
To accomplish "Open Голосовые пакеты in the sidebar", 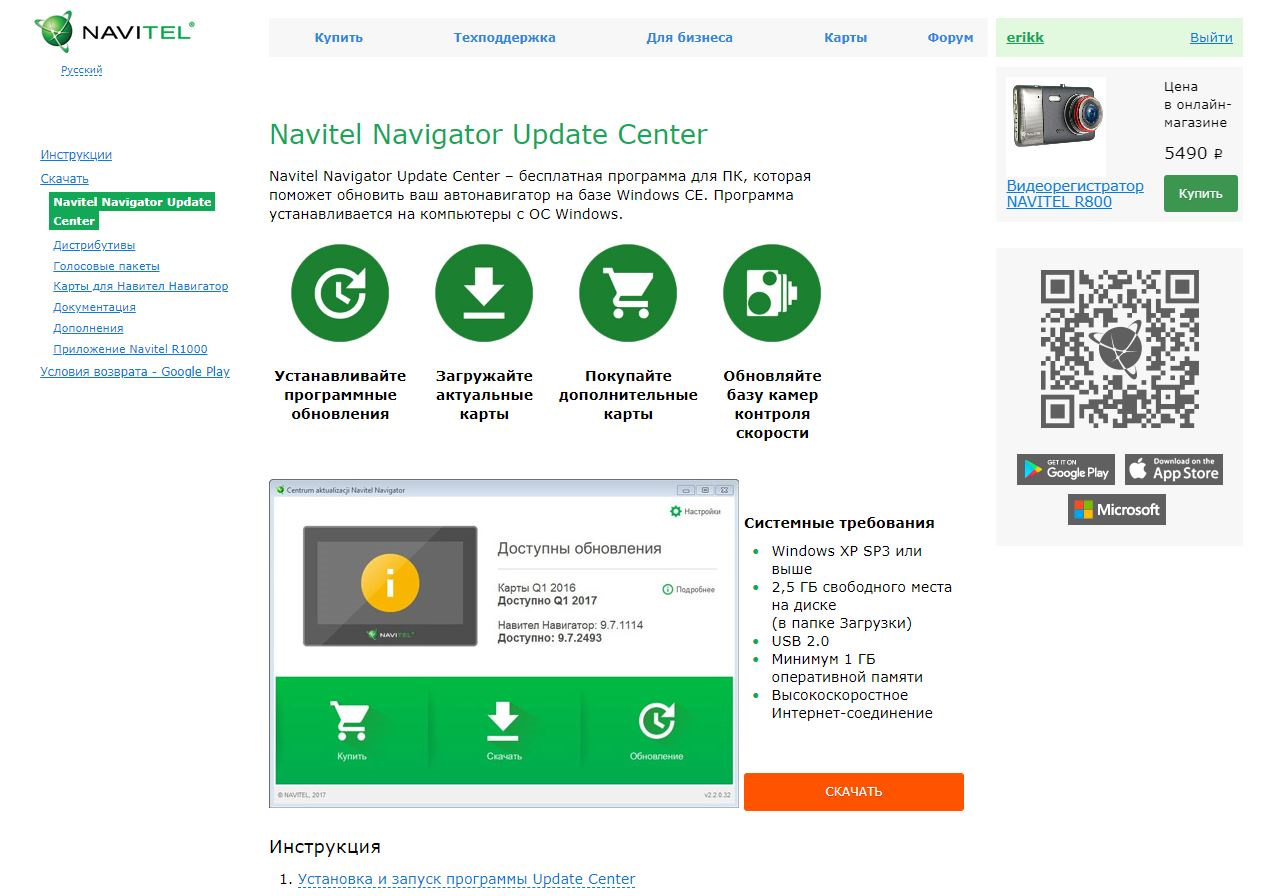I will click(106, 266).
